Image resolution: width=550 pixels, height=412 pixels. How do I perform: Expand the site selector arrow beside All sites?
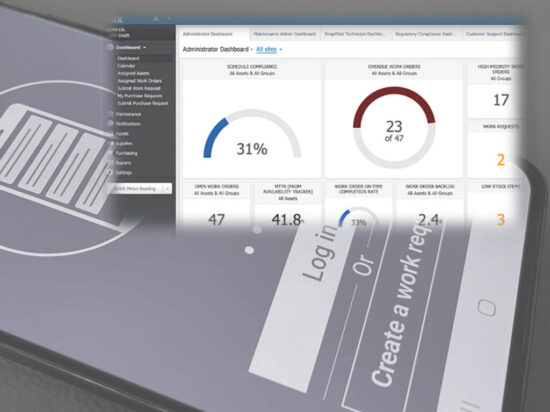point(281,49)
